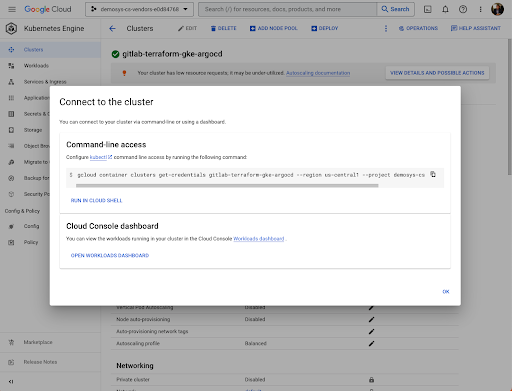Click Open Workloads Dashboard
512x391 pixels.
coord(110,255)
